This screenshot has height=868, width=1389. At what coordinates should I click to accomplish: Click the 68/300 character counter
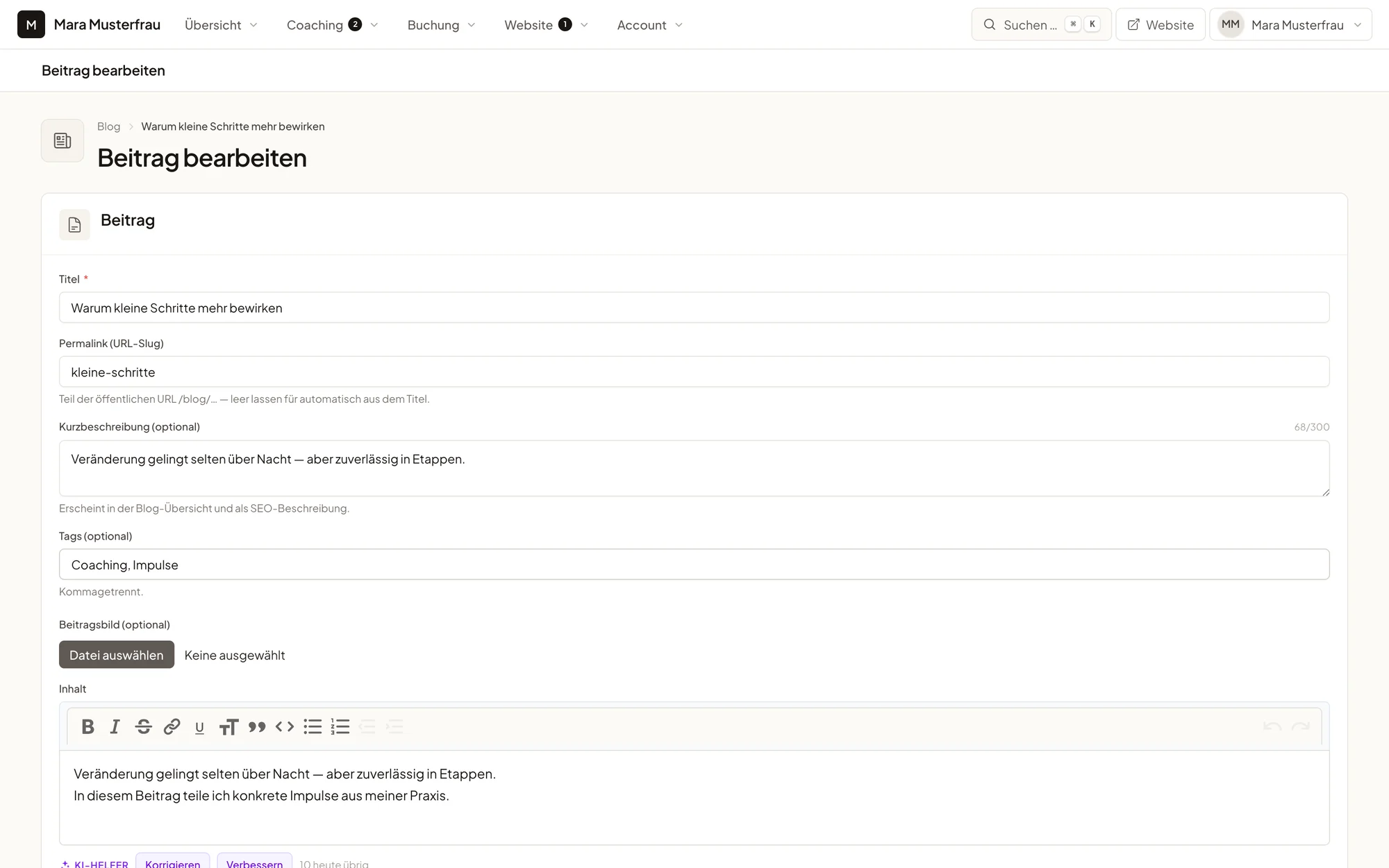click(x=1312, y=427)
